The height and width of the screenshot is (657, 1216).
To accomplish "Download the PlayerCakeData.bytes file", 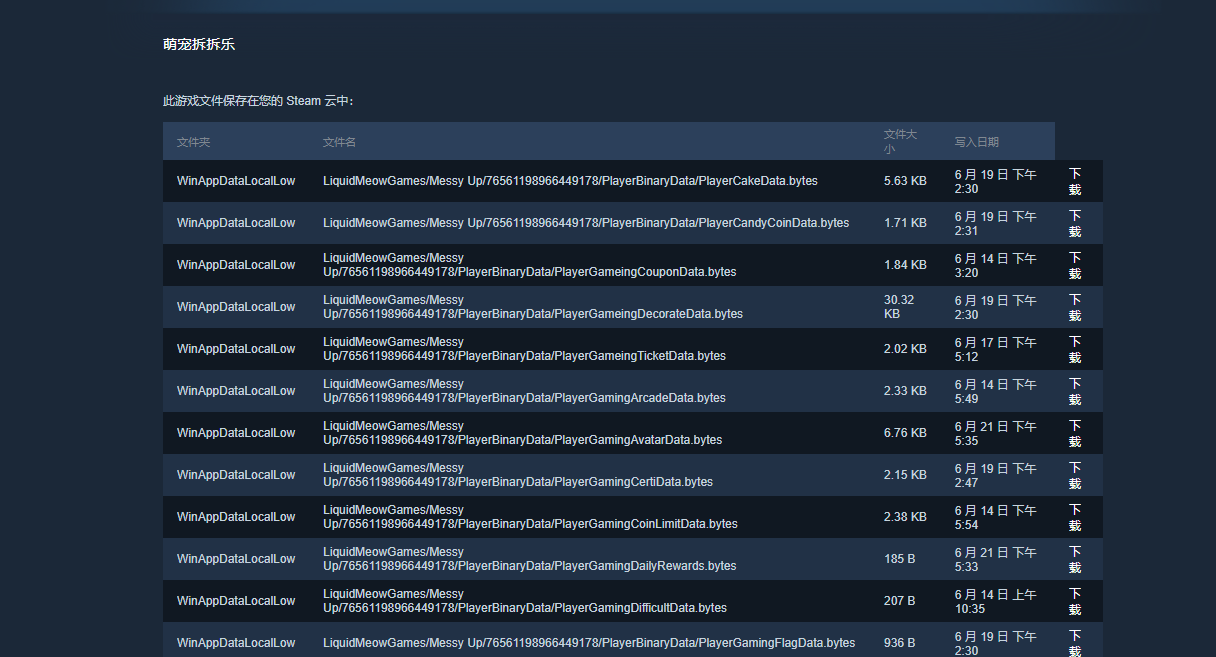I will point(1075,181).
